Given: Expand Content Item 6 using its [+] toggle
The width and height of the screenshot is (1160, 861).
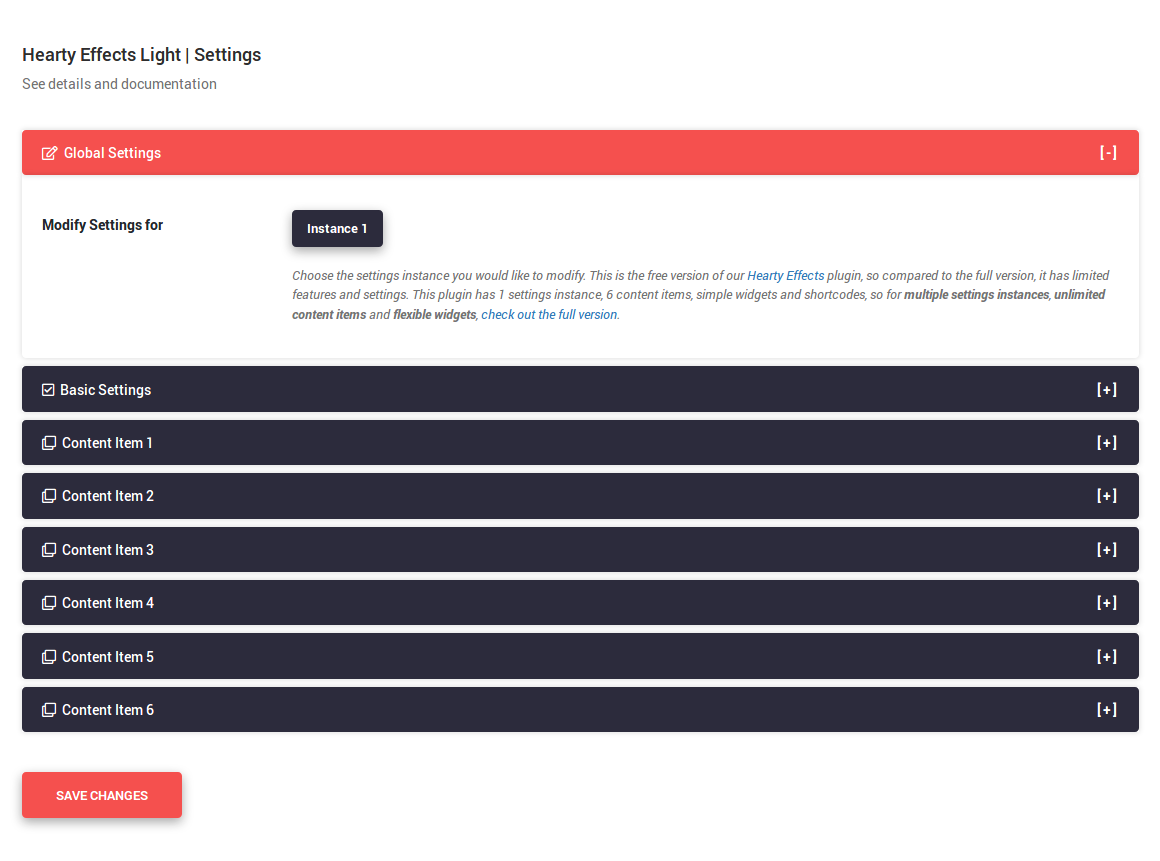Looking at the screenshot, I should click(1107, 710).
